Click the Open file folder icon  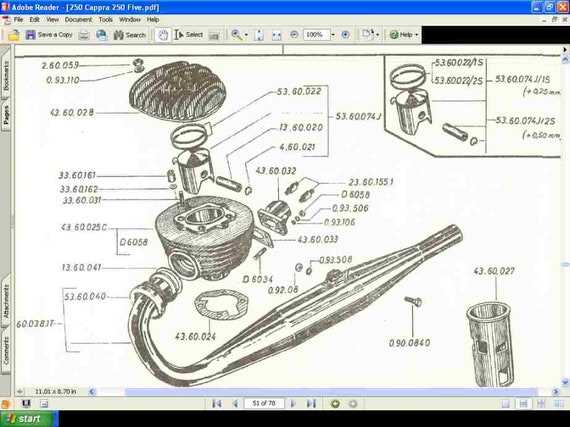14,35
